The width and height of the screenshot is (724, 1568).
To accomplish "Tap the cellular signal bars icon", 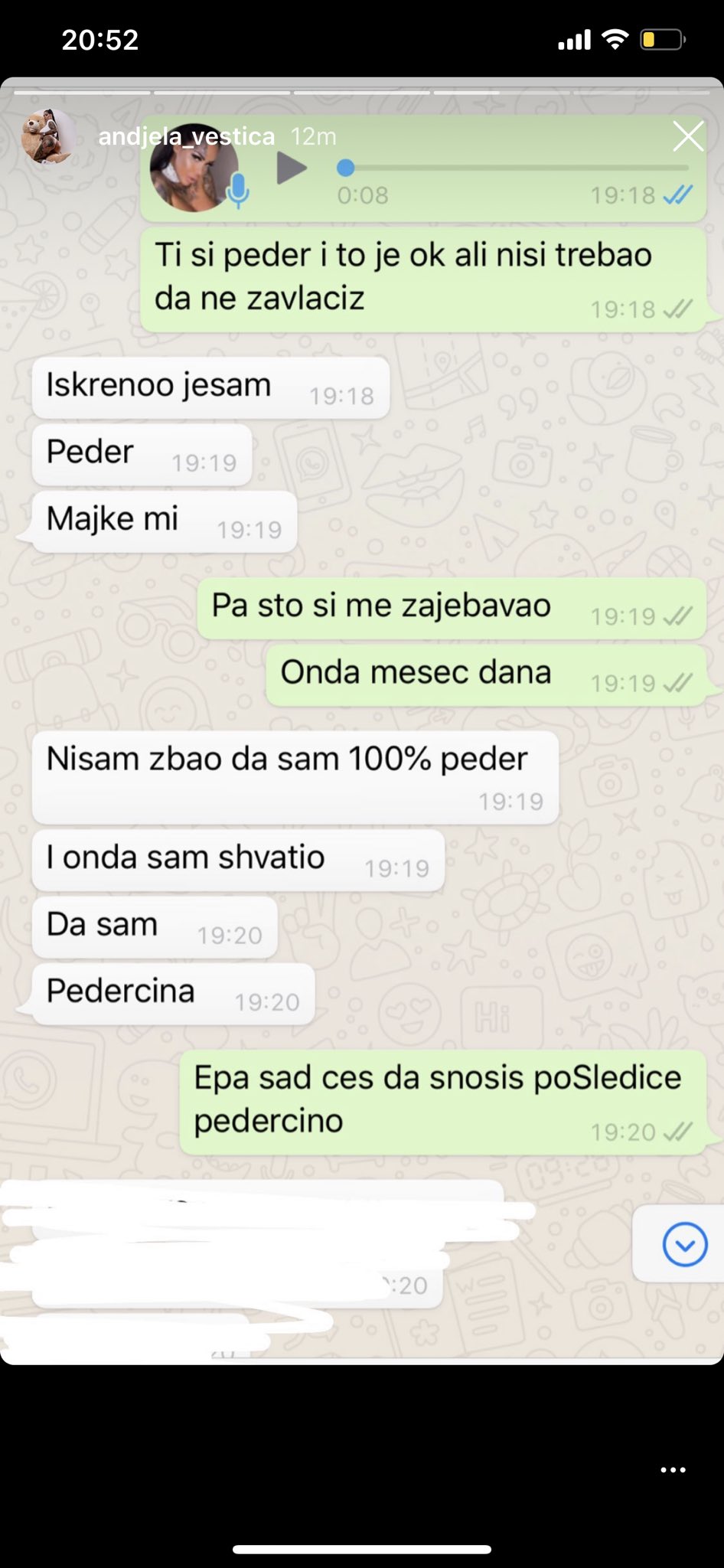I will click(574, 40).
